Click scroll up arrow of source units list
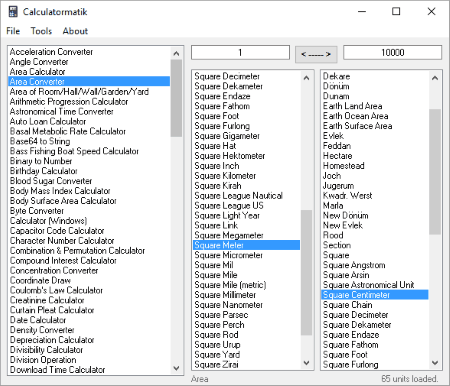 [306, 78]
